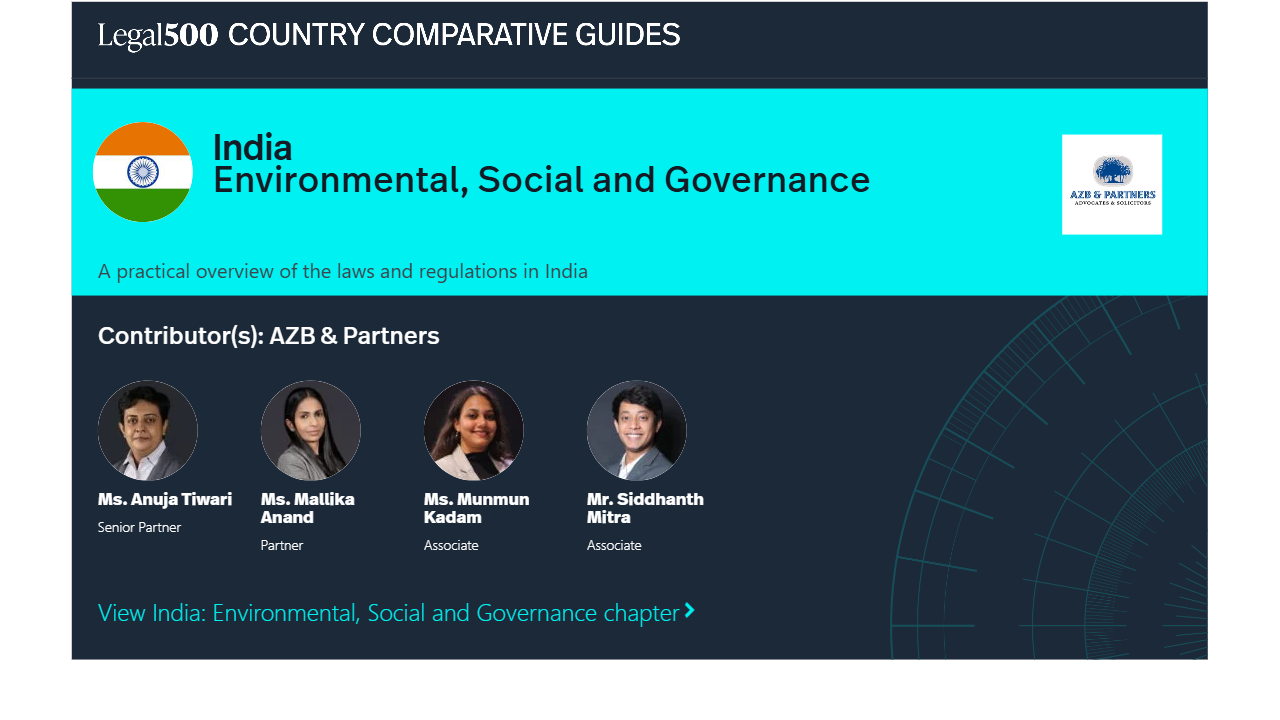Image resolution: width=1280 pixels, height=720 pixels.
Task: Select the photo above Mr. Siddhanth Mitra's name
Action: point(637,431)
